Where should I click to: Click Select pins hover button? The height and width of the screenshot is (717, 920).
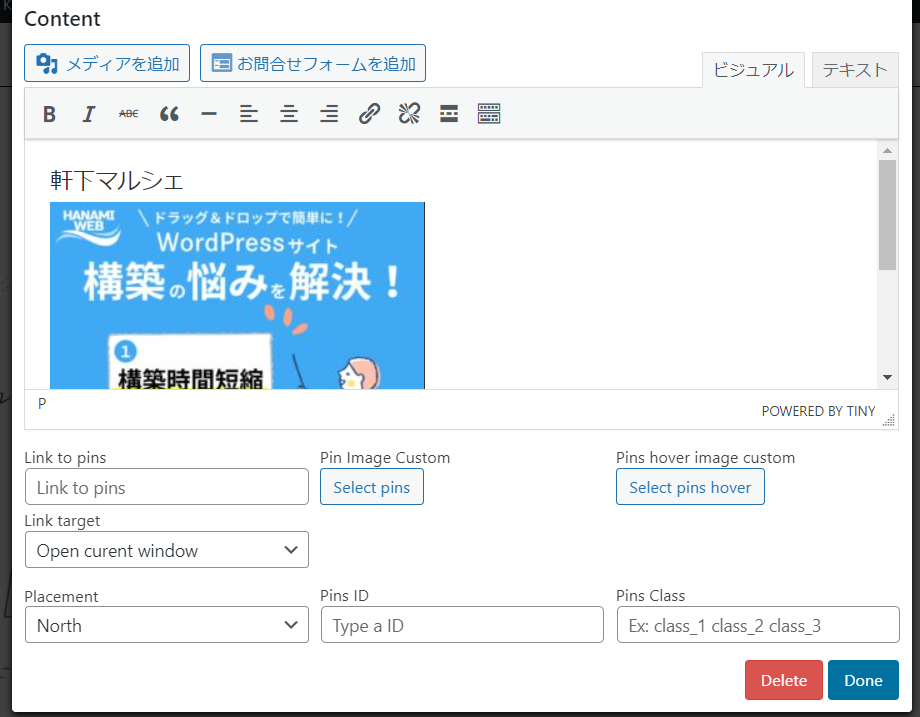point(690,486)
